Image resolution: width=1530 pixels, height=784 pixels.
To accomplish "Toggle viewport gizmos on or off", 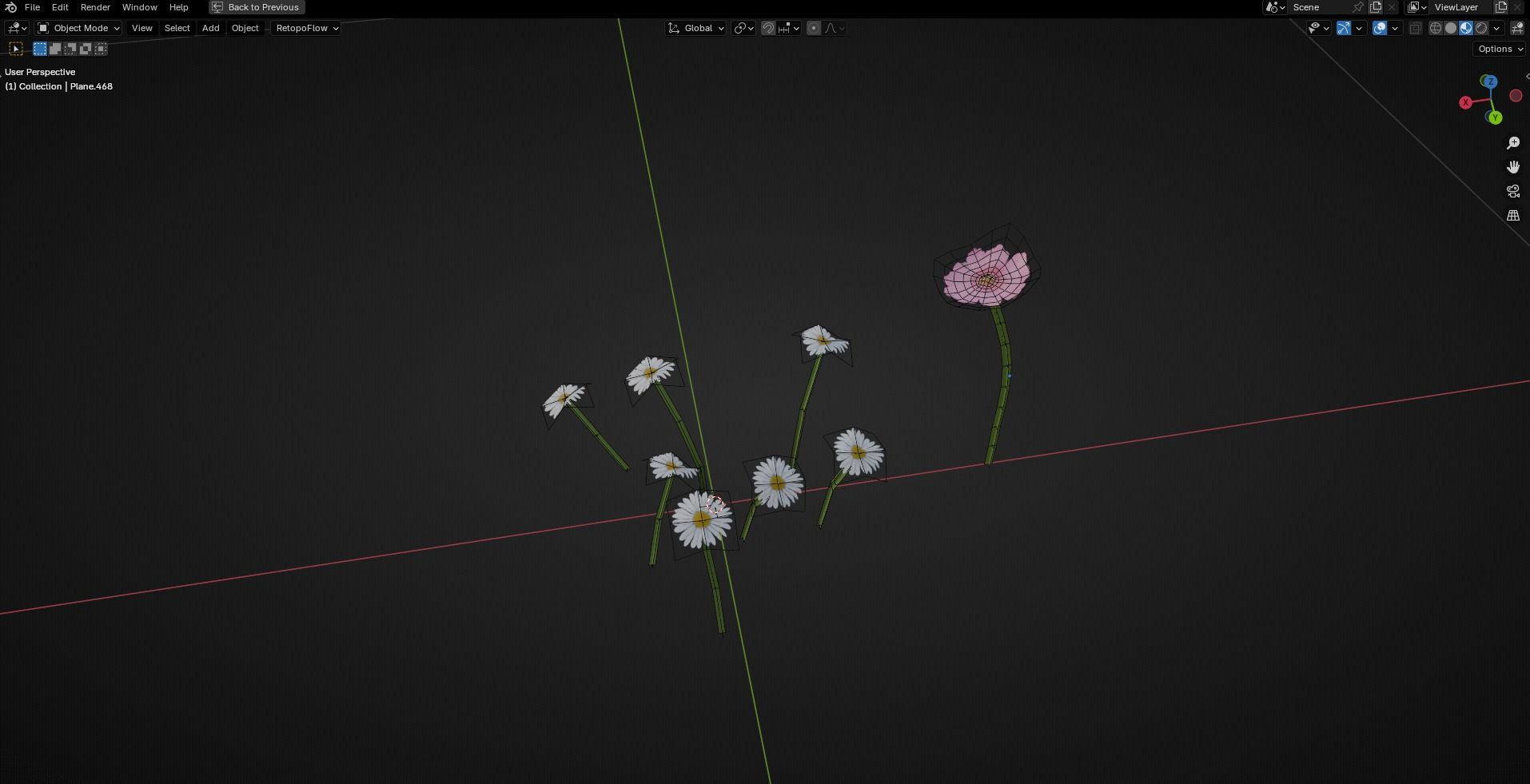I will click(1343, 28).
